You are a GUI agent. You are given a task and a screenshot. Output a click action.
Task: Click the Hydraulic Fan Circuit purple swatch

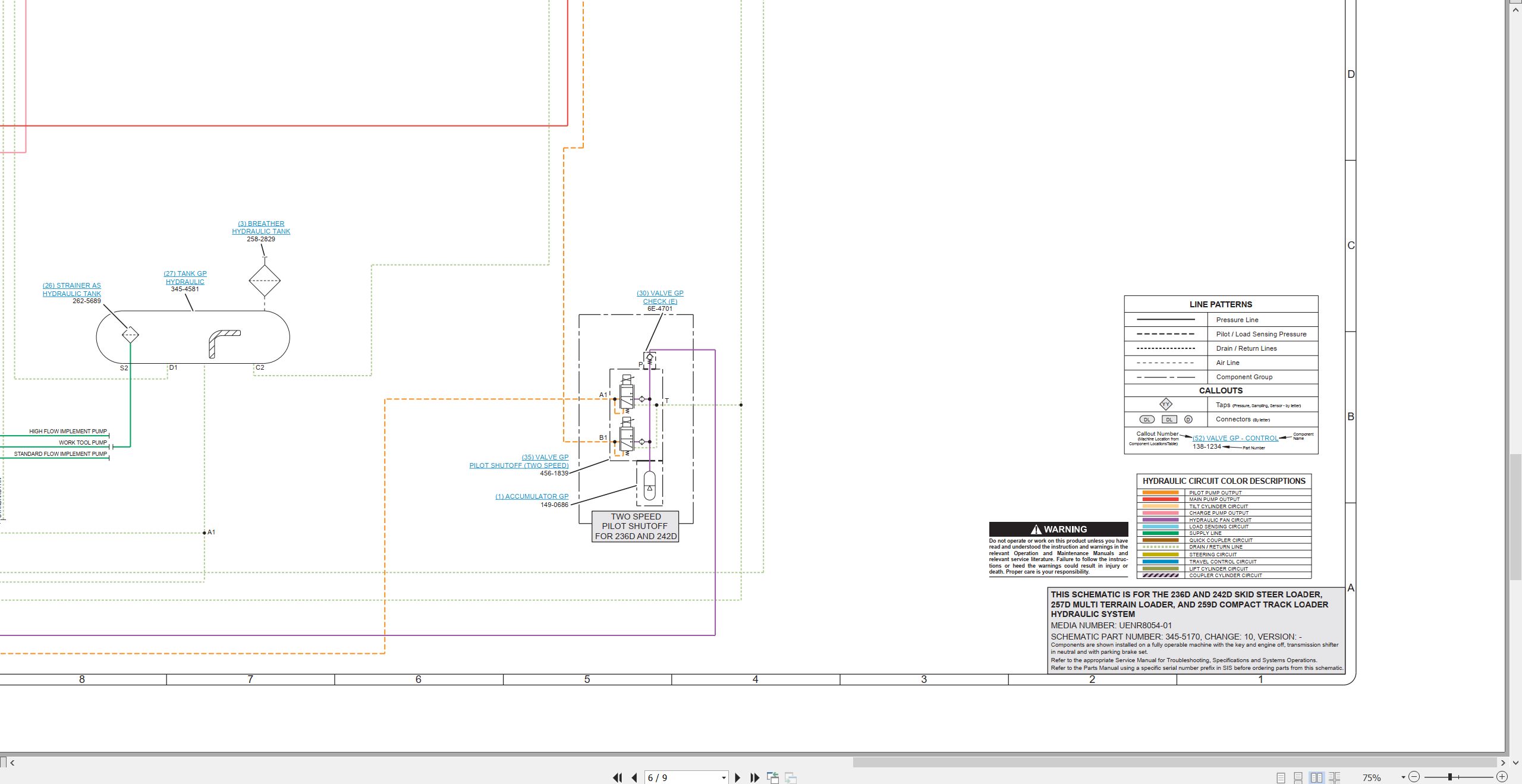pos(1160,519)
